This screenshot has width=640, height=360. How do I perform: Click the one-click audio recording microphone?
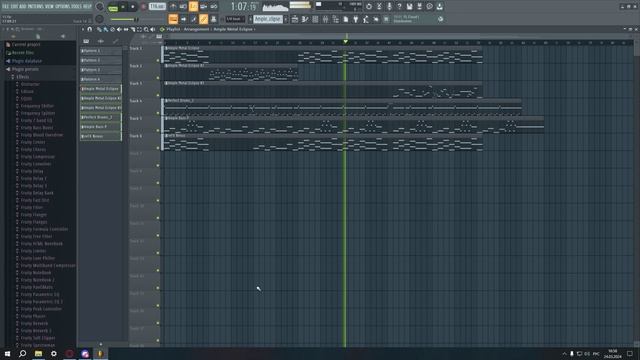(389, 7)
